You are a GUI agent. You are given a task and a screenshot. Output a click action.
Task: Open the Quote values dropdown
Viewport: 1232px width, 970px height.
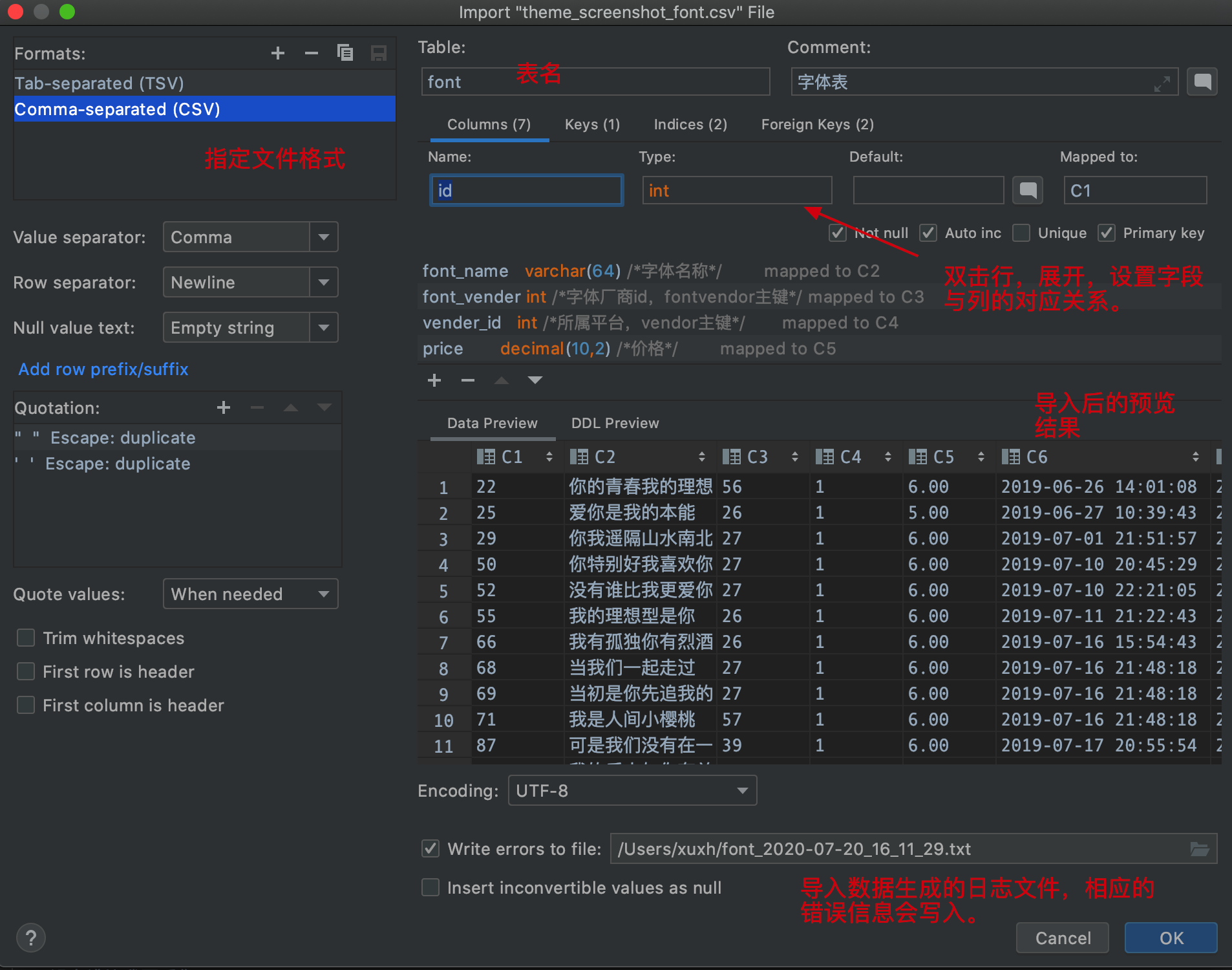(x=251, y=594)
